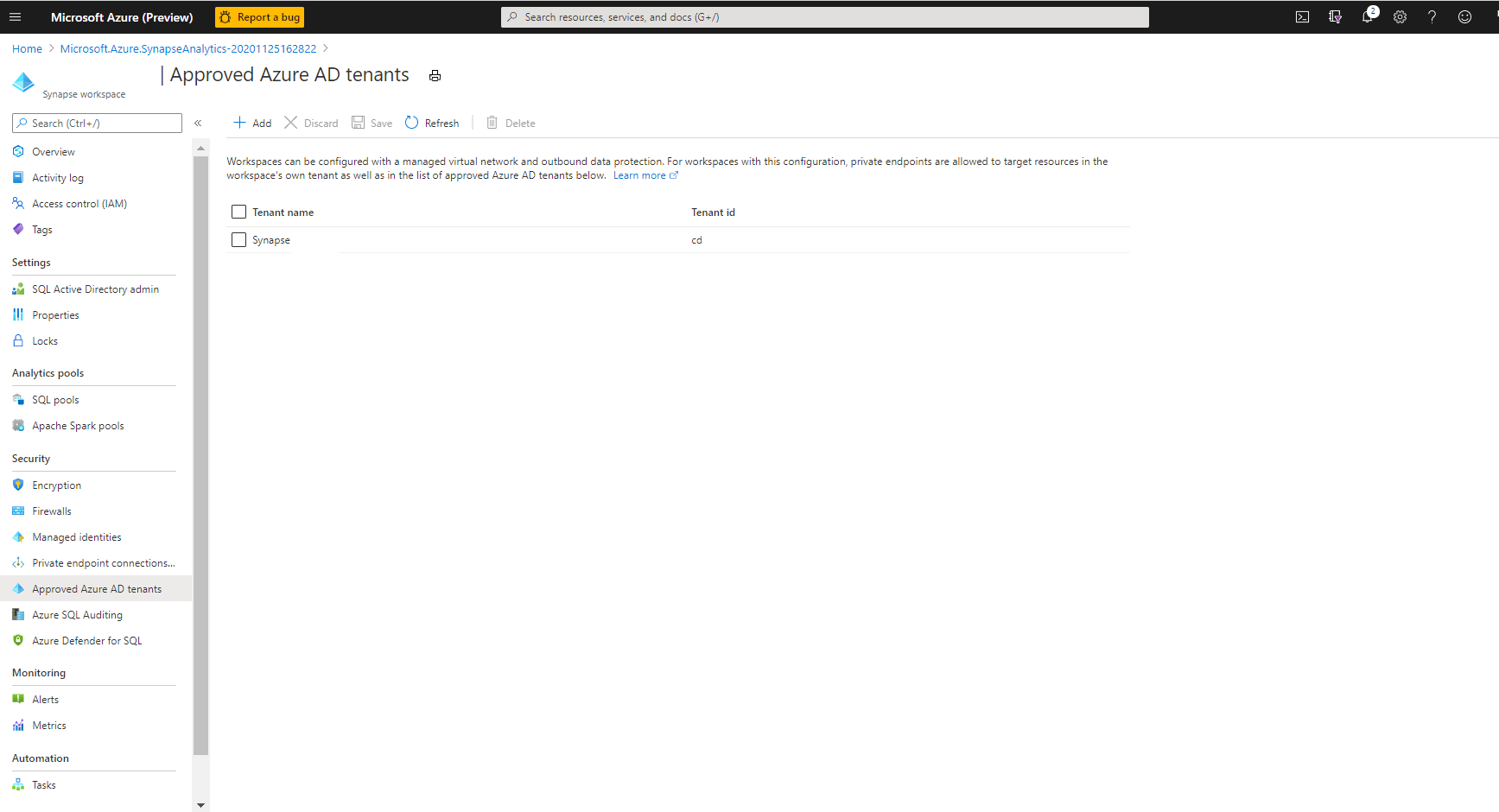Click the Report a bug button

259,16
